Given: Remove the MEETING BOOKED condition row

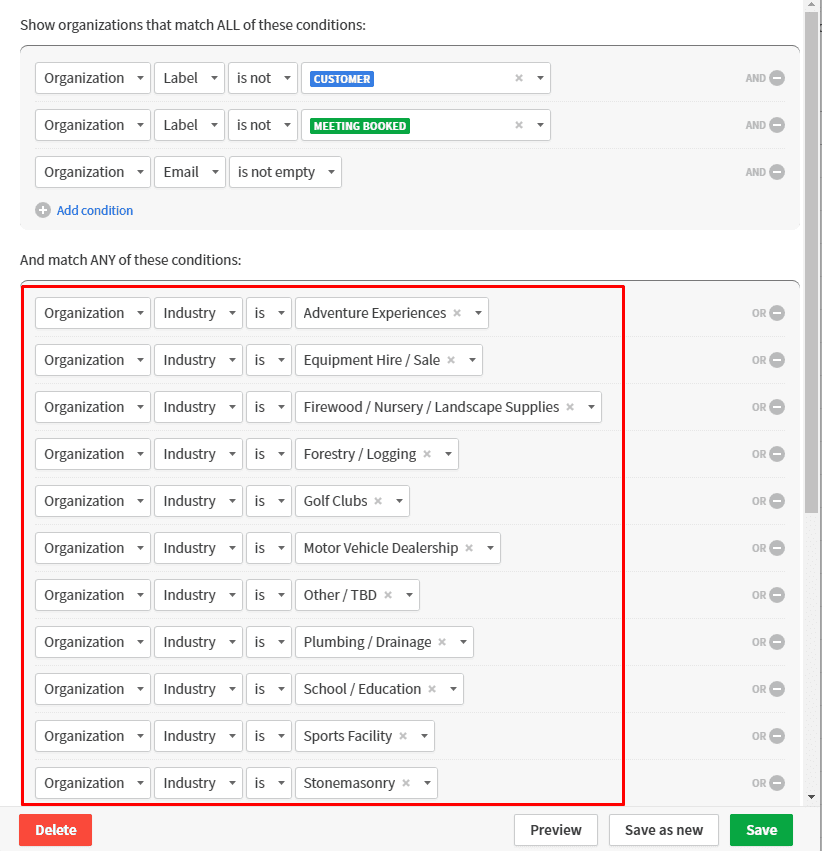Looking at the screenshot, I should 777,125.
